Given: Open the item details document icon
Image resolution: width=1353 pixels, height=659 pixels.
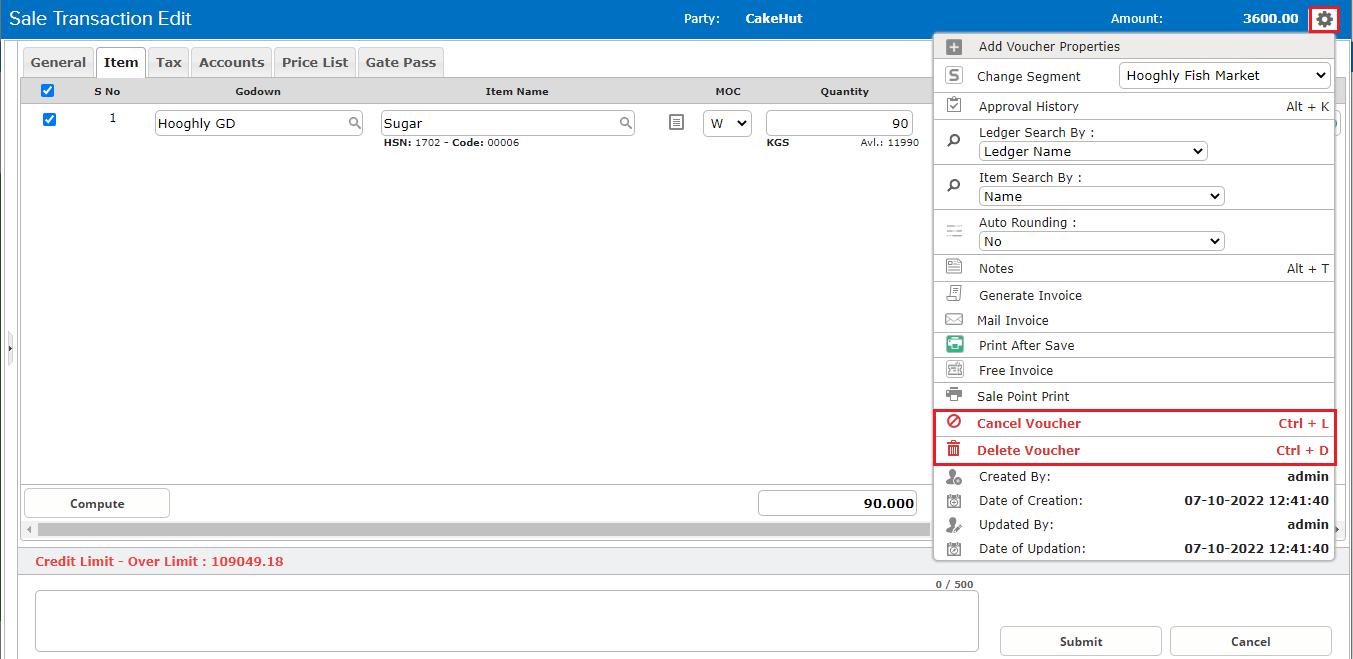Looking at the screenshot, I should pyautogui.click(x=676, y=122).
